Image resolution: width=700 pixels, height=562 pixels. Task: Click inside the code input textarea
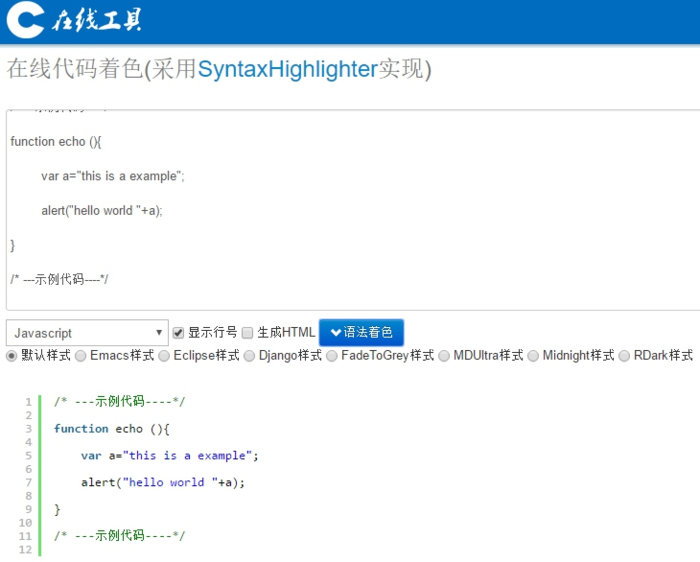(353, 210)
